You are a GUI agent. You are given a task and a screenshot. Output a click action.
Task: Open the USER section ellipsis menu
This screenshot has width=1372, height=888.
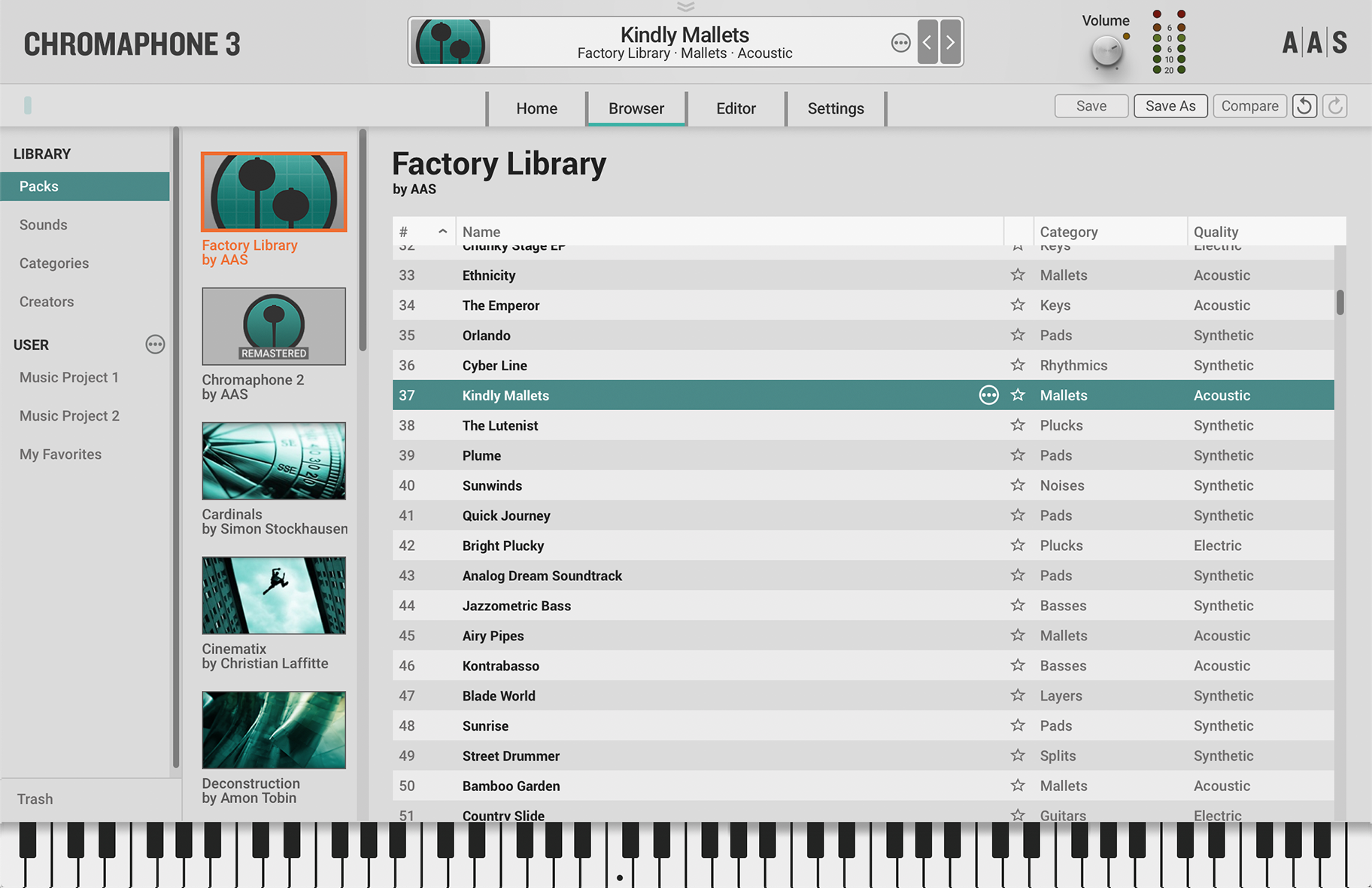tap(155, 345)
